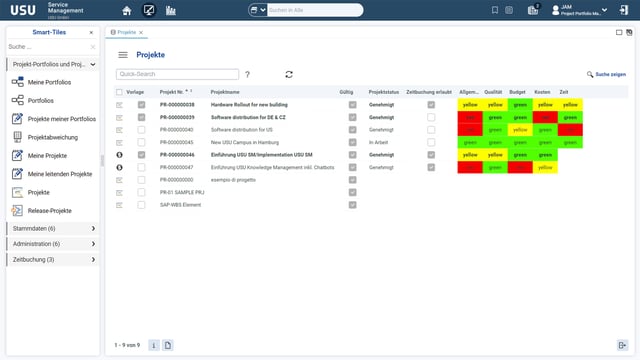Click the icon right of the maximize icon
The height and width of the screenshot is (360, 640).
point(629,32)
